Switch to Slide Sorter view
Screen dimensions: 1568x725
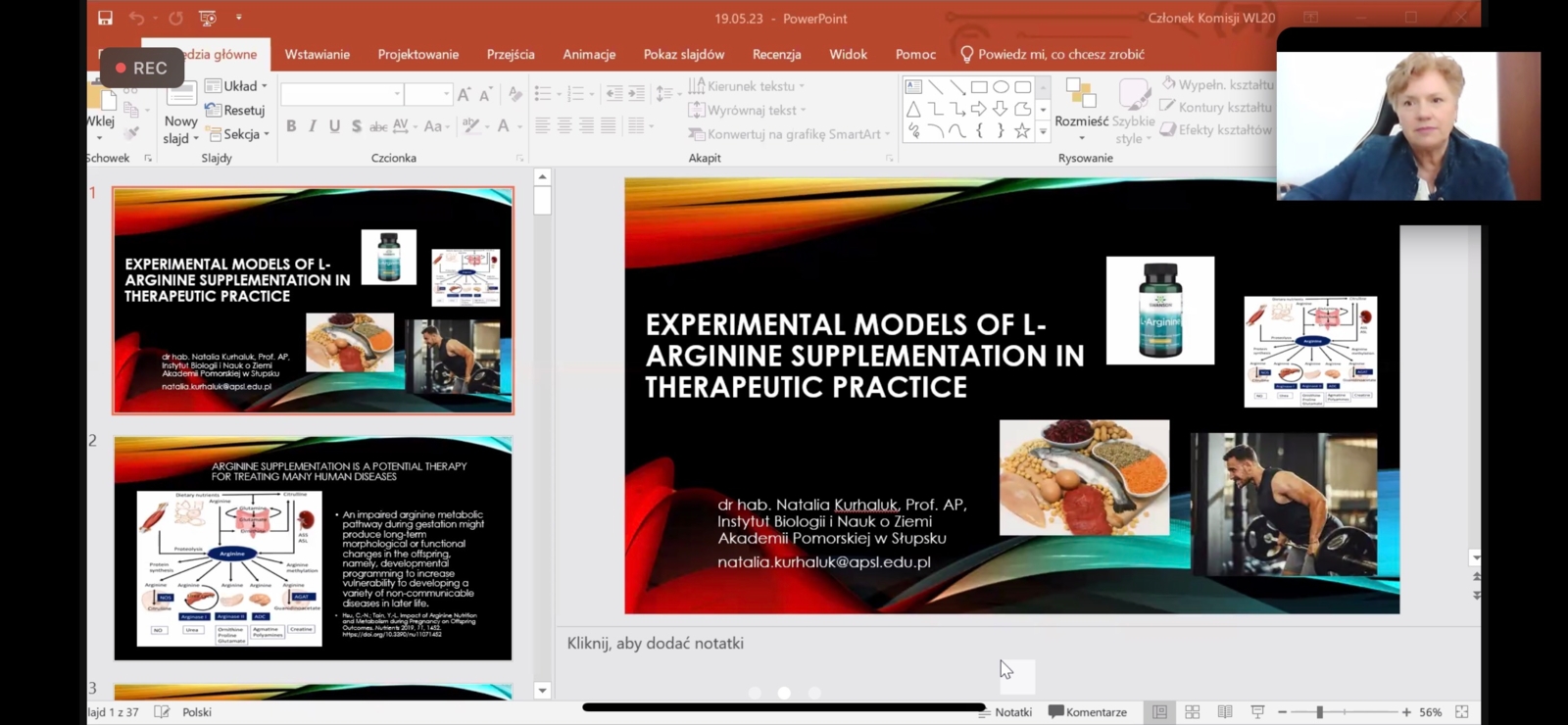point(1192,712)
